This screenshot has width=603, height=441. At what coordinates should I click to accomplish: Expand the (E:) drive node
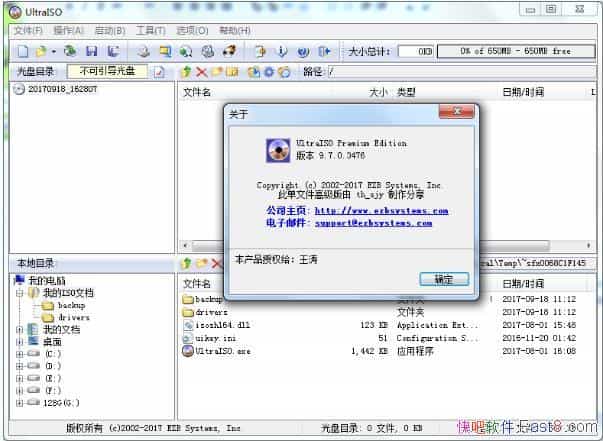(x=20, y=378)
